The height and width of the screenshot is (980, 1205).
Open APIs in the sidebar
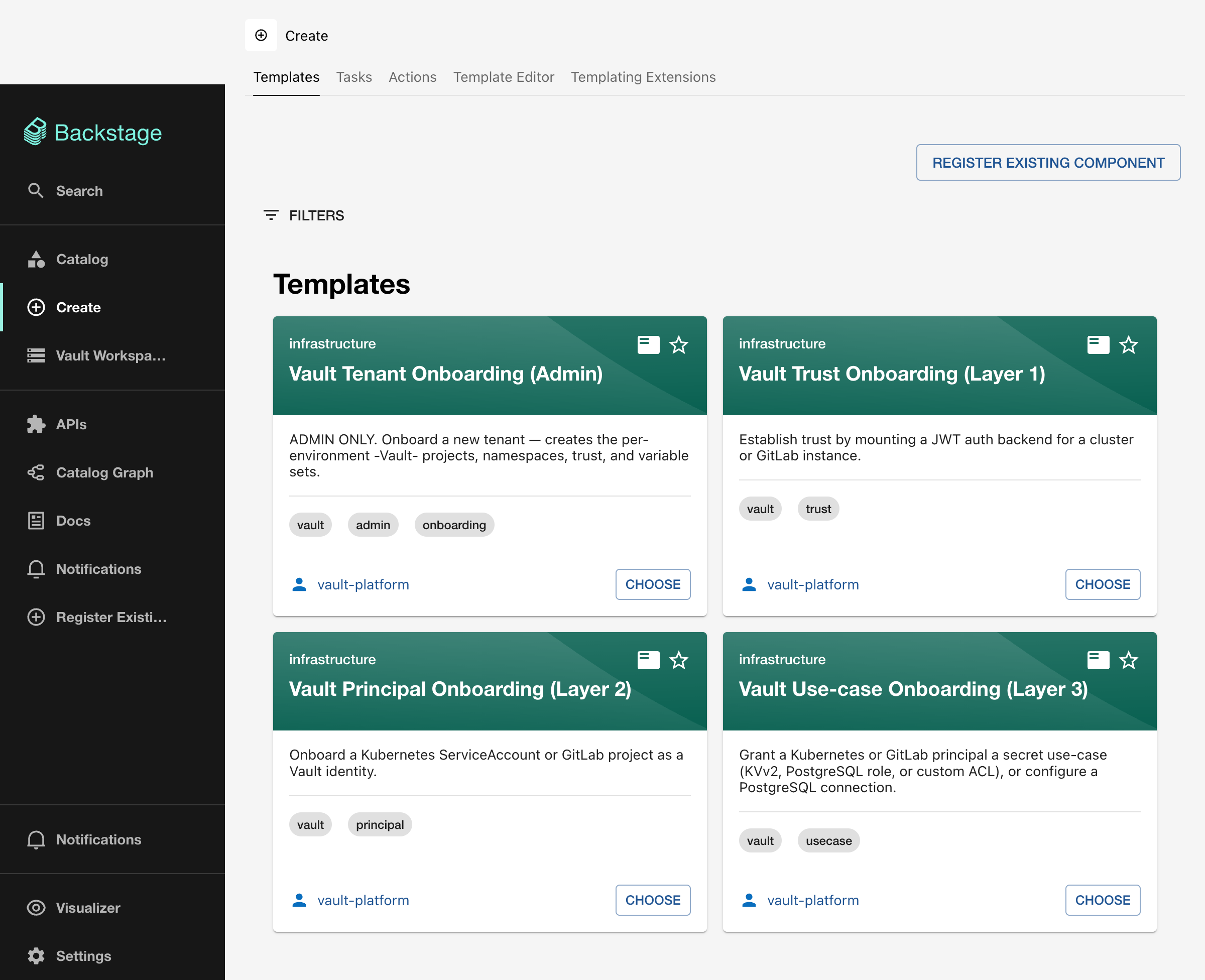(x=112, y=424)
